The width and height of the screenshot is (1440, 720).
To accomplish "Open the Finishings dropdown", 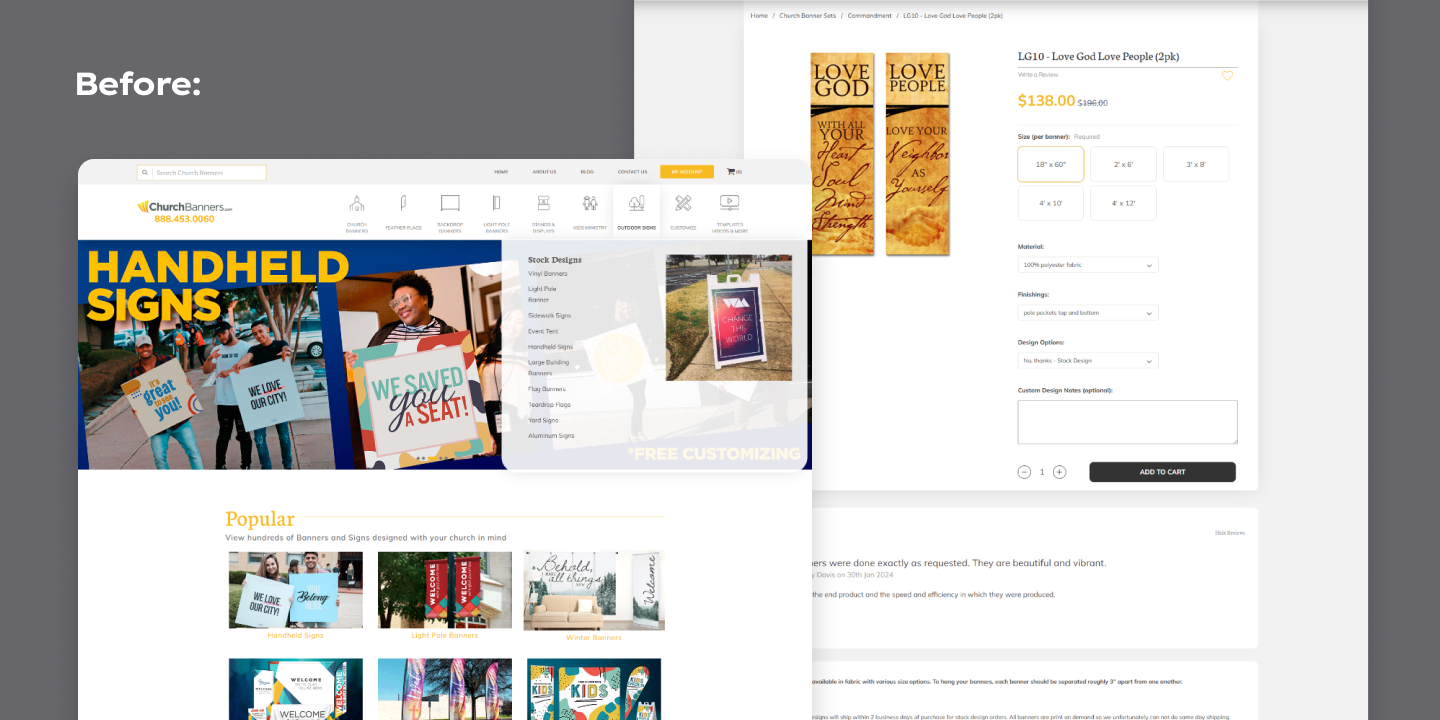I will pyautogui.click(x=1087, y=313).
